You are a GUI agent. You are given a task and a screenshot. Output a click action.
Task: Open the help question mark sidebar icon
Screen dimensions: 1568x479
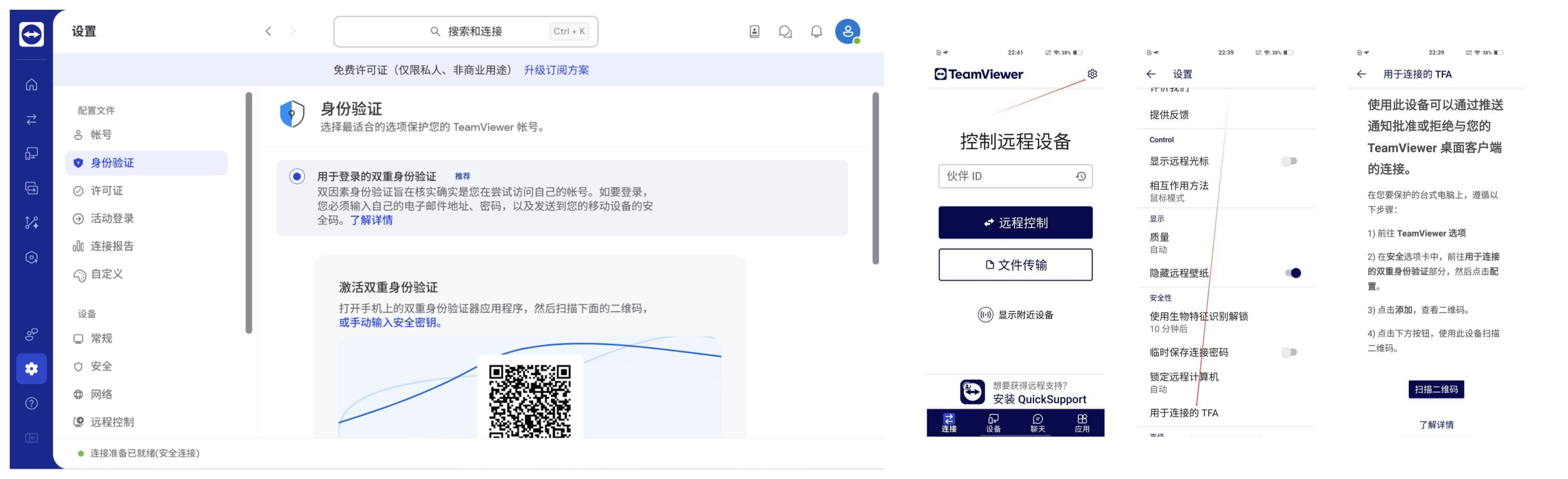[x=32, y=404]
